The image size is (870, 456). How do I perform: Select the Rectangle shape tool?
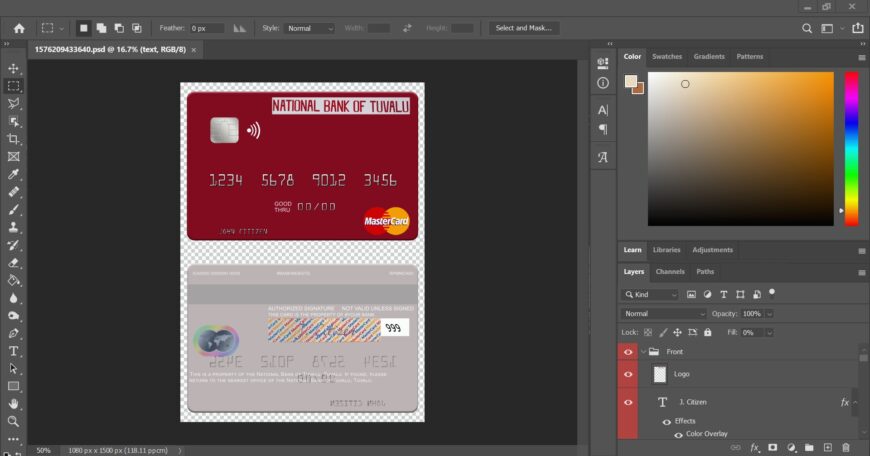tap(13, 386)
